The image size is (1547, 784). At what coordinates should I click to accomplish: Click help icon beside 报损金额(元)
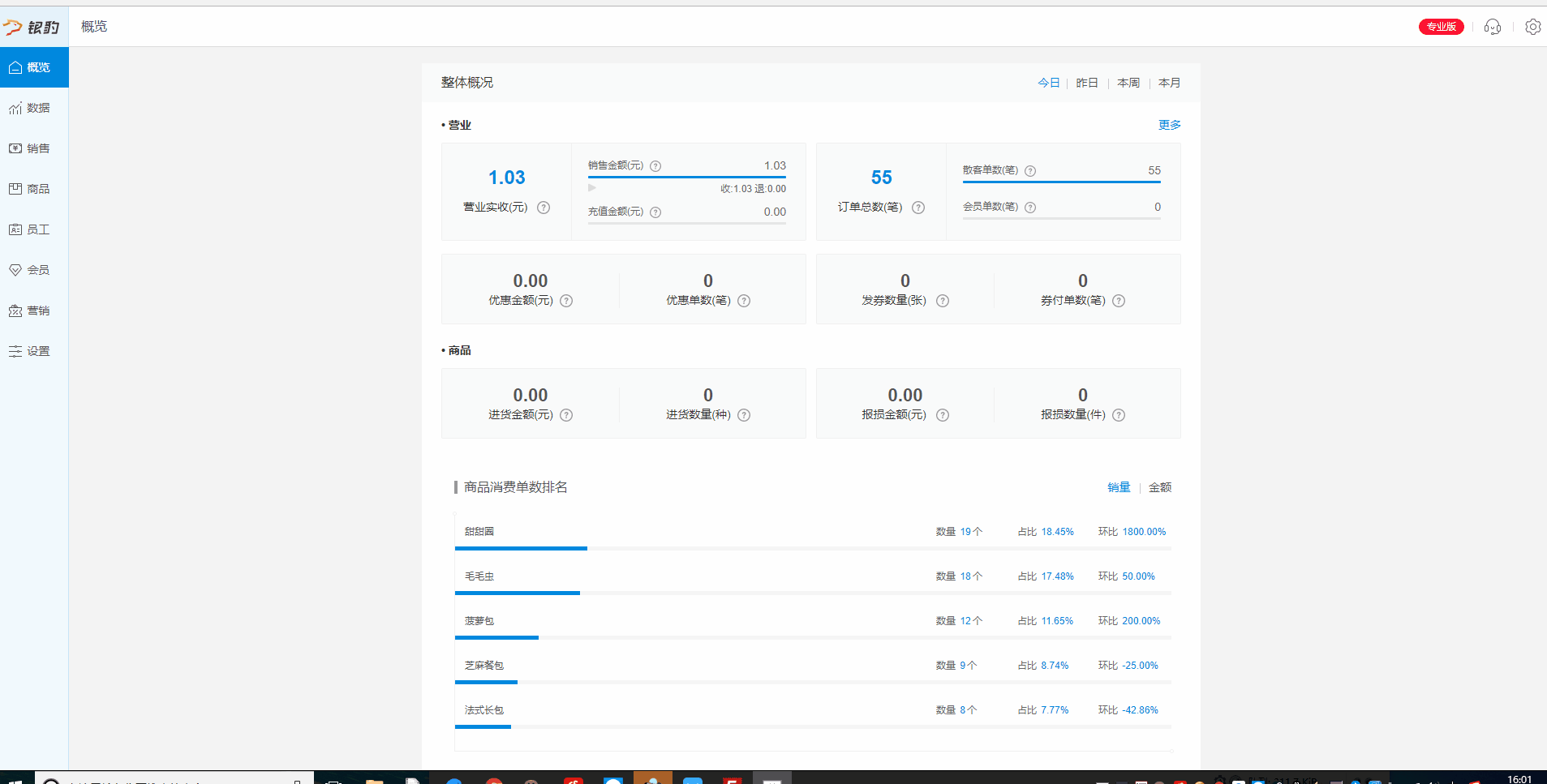943,415
